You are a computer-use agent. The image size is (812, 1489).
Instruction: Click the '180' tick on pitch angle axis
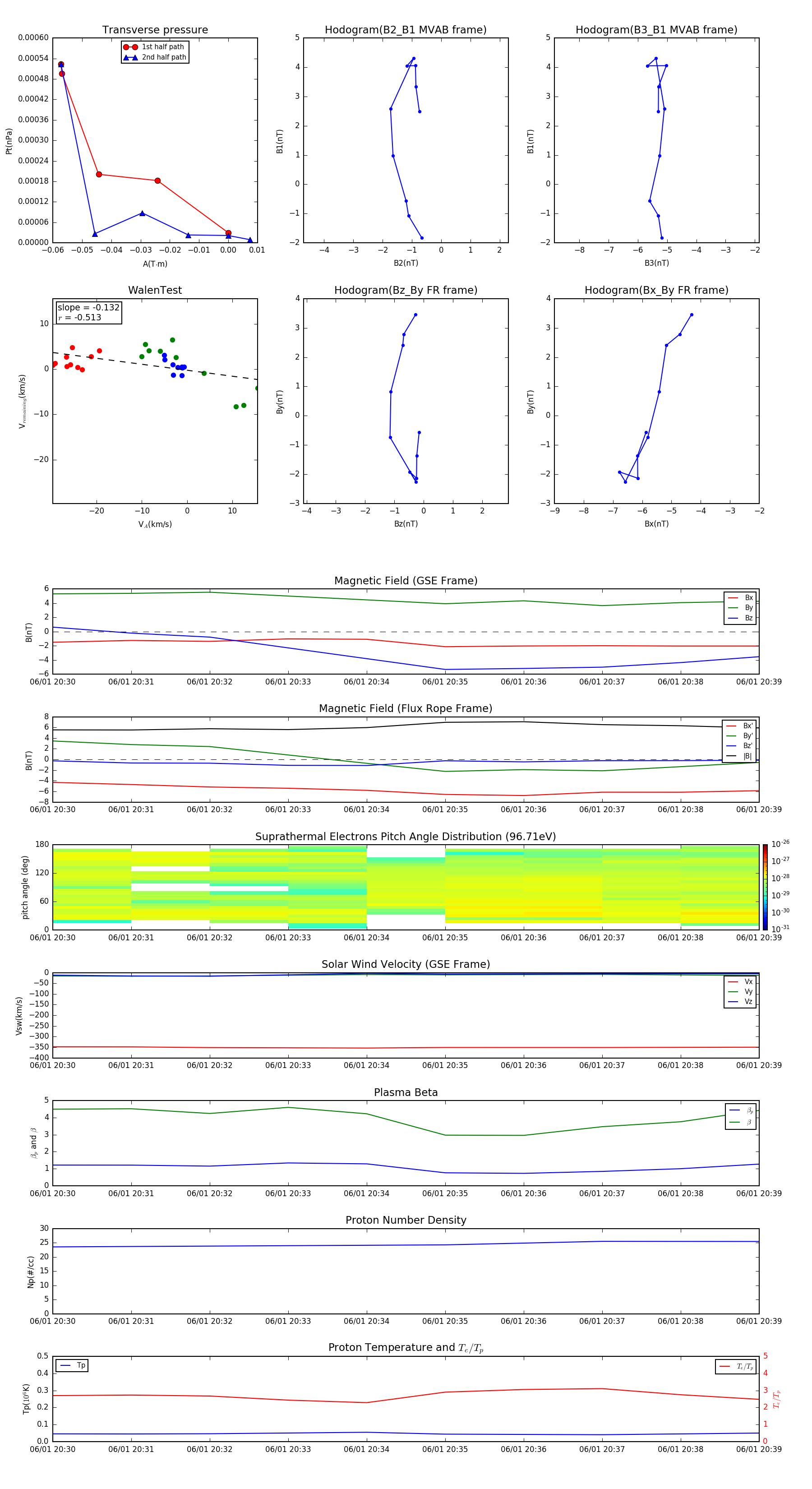(42, 845)
